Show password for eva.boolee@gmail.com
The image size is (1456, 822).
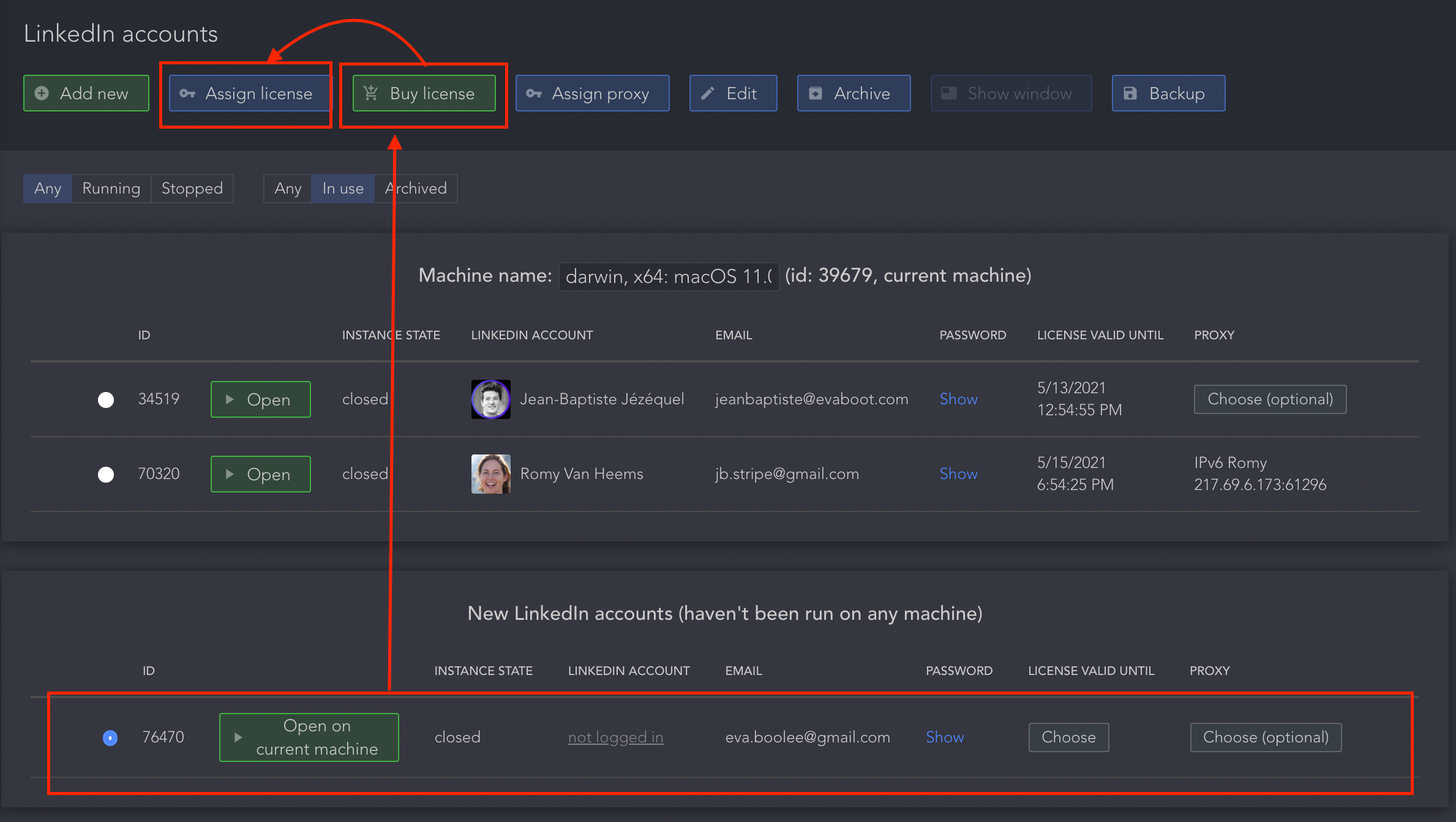945,737
